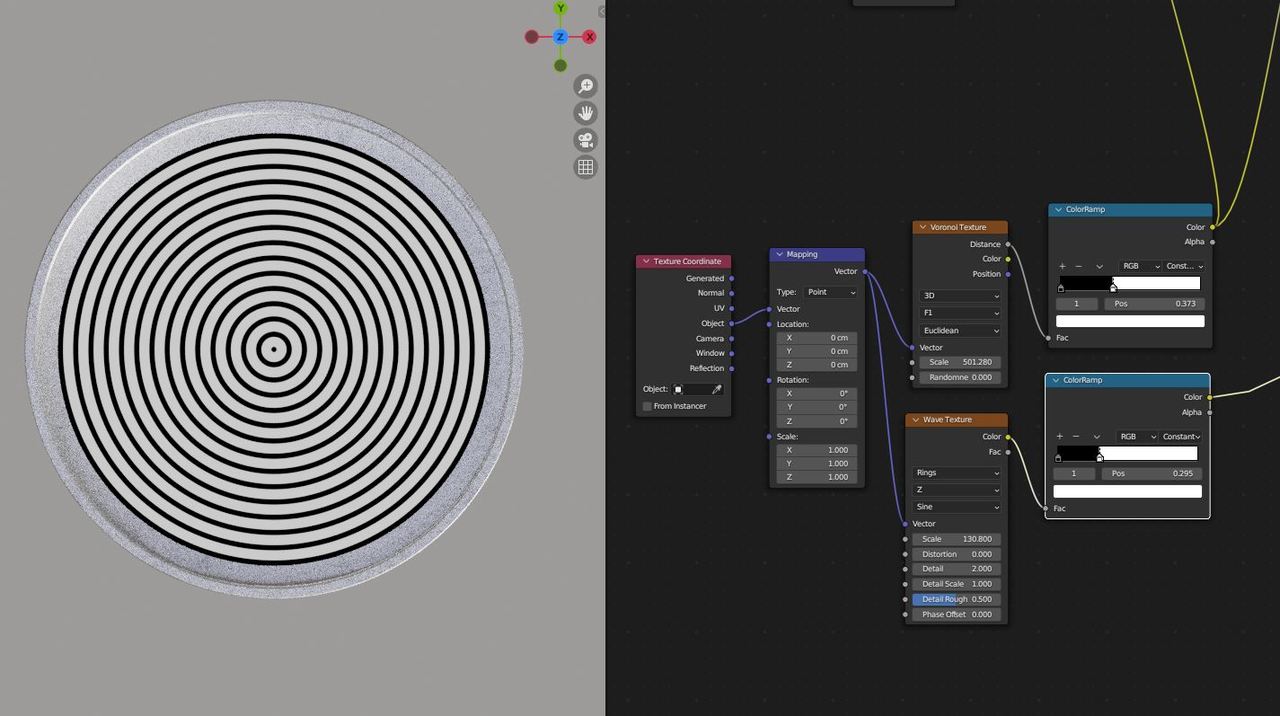This screenshot has width=1280, height=716.
Task: Click the Voronoi Scale 501.280 field
Action: point(960,362)
